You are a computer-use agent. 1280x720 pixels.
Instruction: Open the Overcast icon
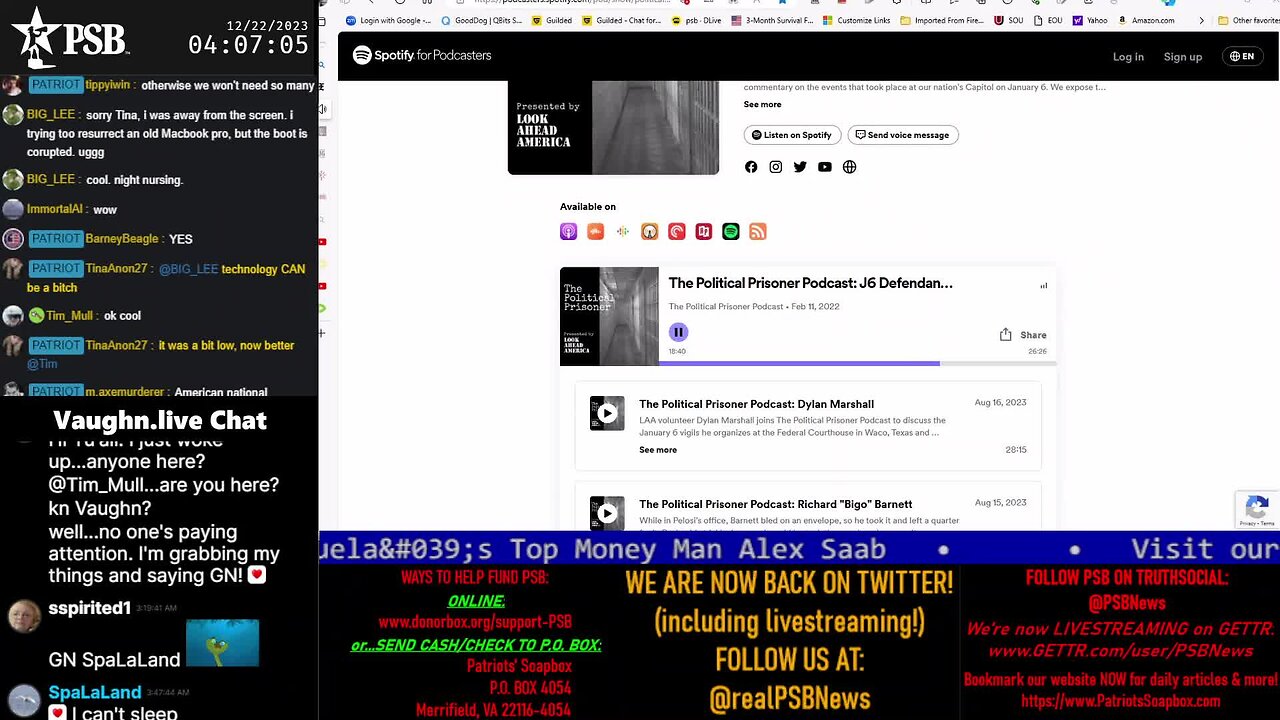(x=649, y=232)
